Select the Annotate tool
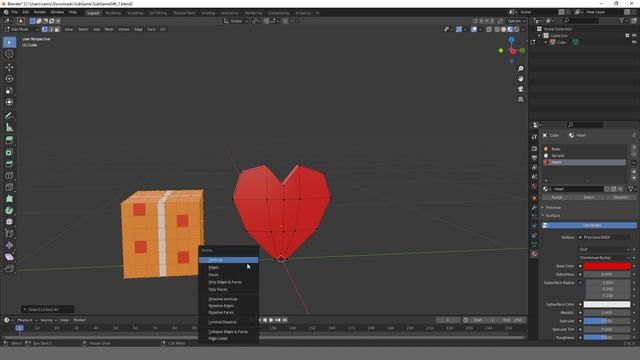Viewport: 640px width, 360px height. pyautogui.click(x=9, y=116)
